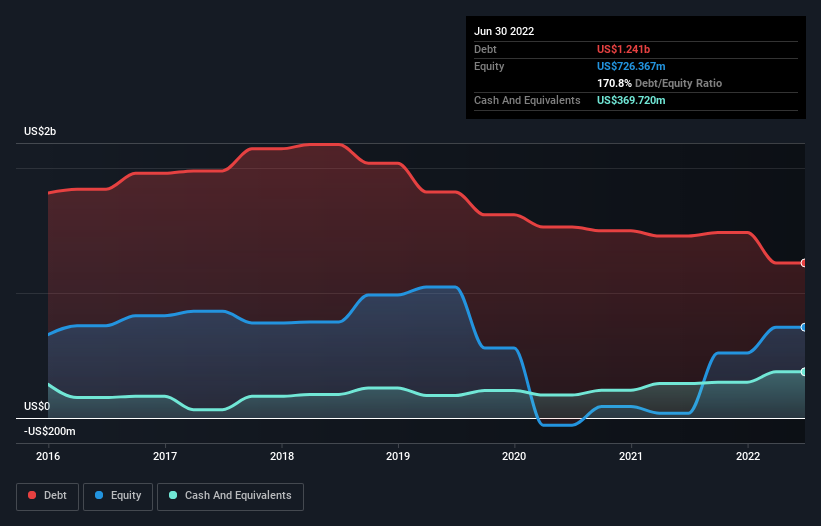The image size is (821, 526).
Task: Click the 2022 x-axis label
Action: tap(748, 456)
